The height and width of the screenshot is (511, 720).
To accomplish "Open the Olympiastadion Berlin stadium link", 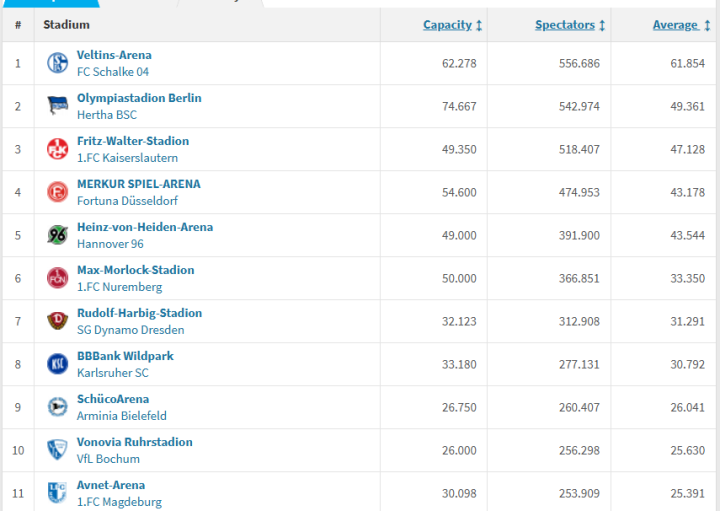I will (139, 98).
